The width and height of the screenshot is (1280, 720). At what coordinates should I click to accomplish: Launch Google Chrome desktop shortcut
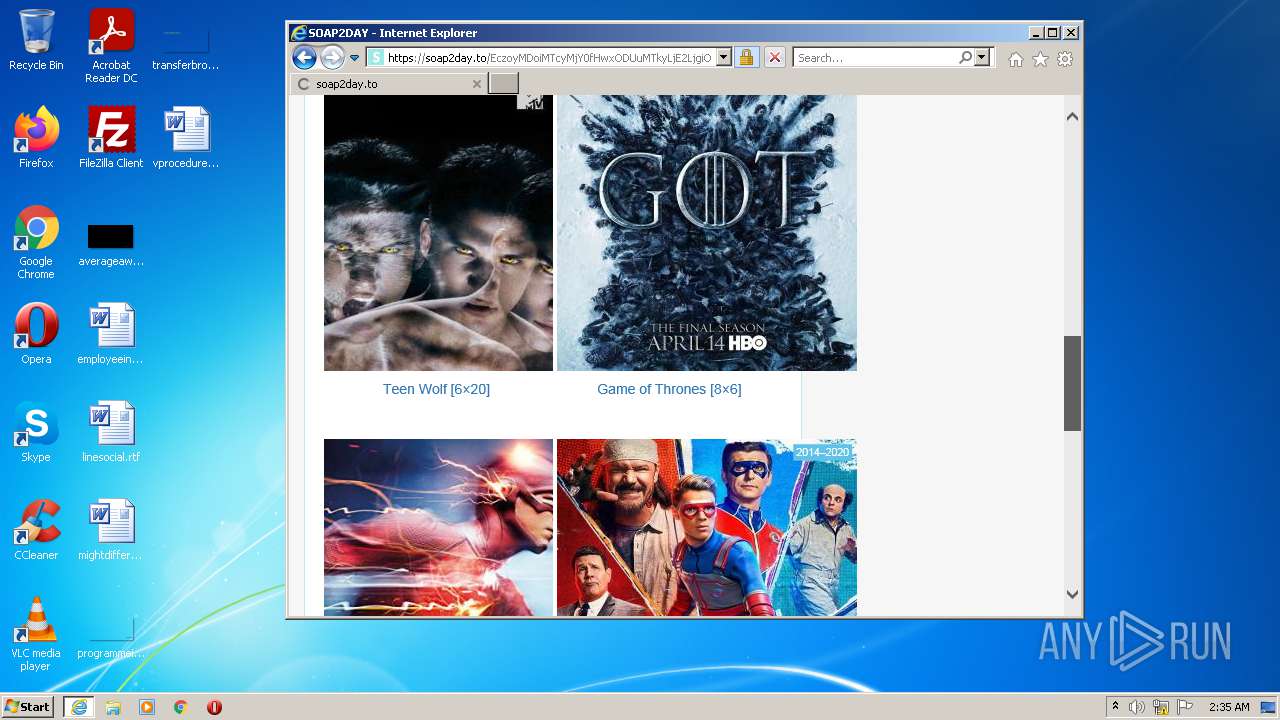(x=36, y=242)
